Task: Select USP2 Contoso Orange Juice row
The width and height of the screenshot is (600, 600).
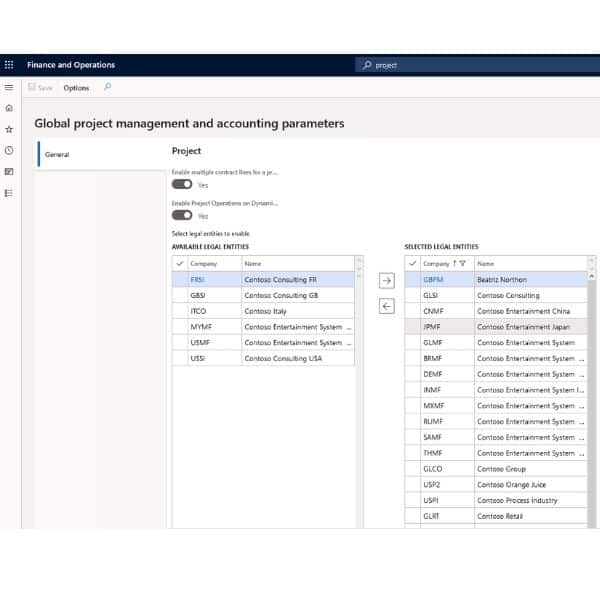Action: point(496,484)
